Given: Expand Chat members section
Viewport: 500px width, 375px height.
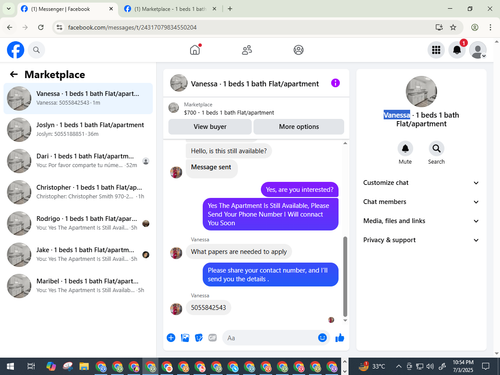Looking at the screenshot, I should (x=421, y=202).
